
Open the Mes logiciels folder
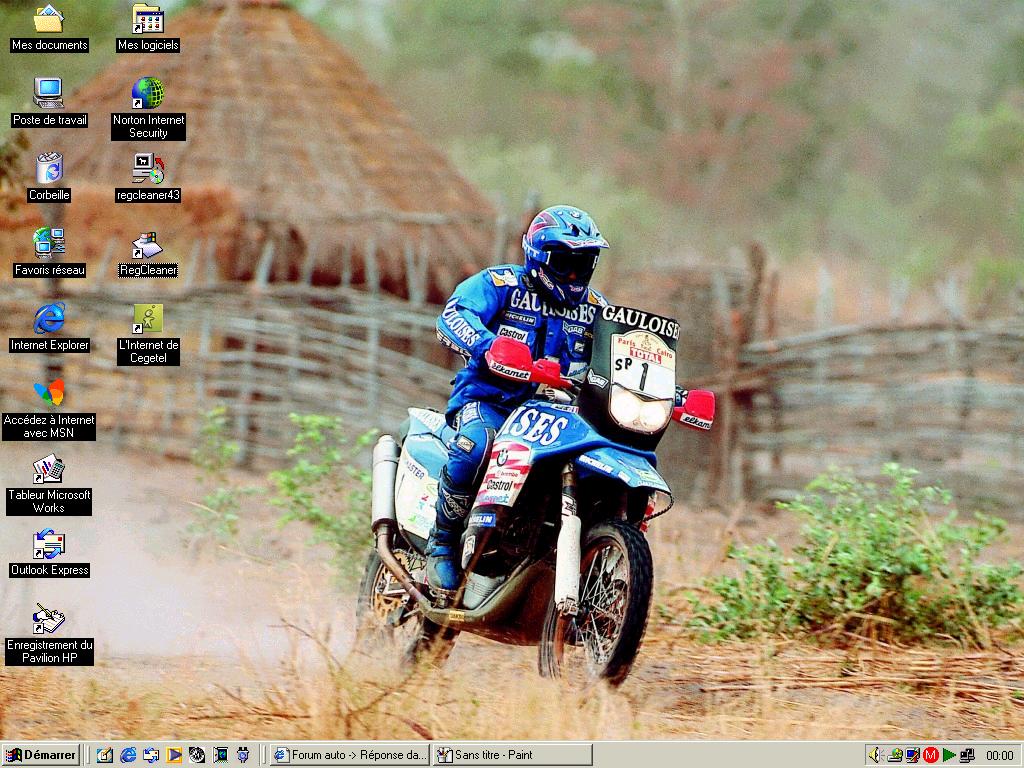click(148, 19)
